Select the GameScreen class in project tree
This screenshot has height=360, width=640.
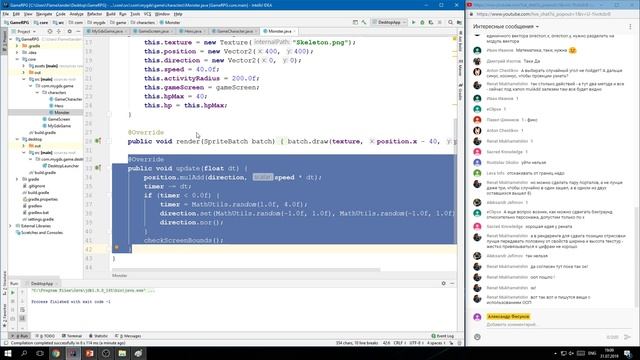coord(59,119)
